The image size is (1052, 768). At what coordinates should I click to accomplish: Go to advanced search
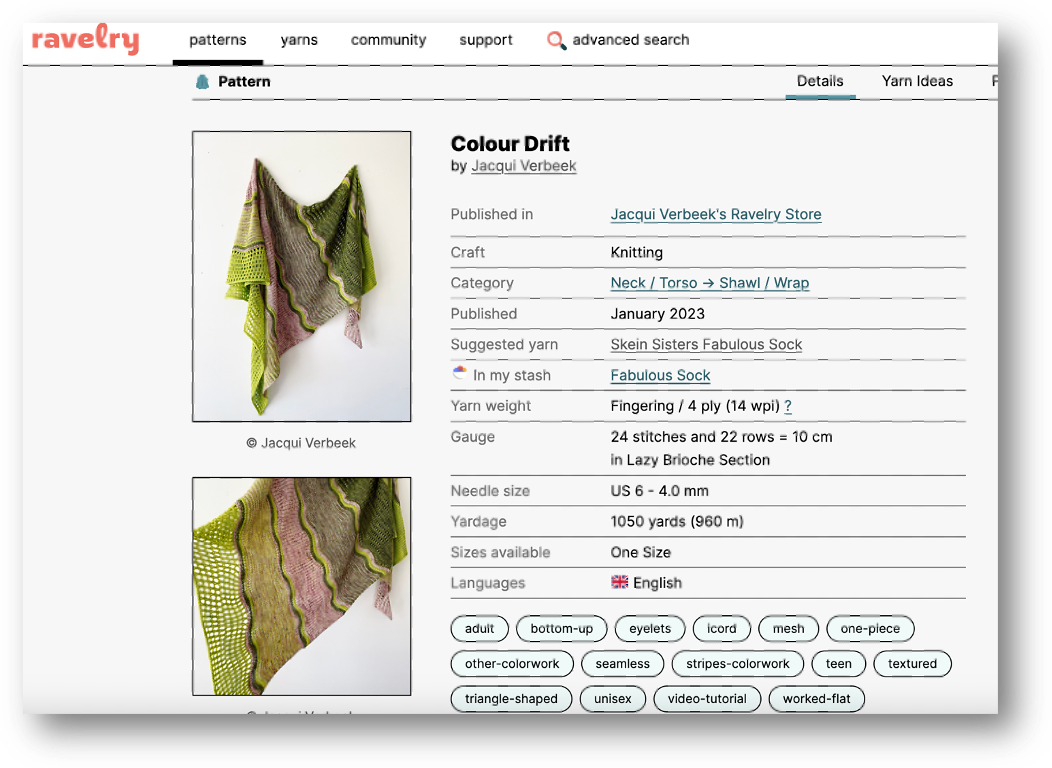[631, 40]
